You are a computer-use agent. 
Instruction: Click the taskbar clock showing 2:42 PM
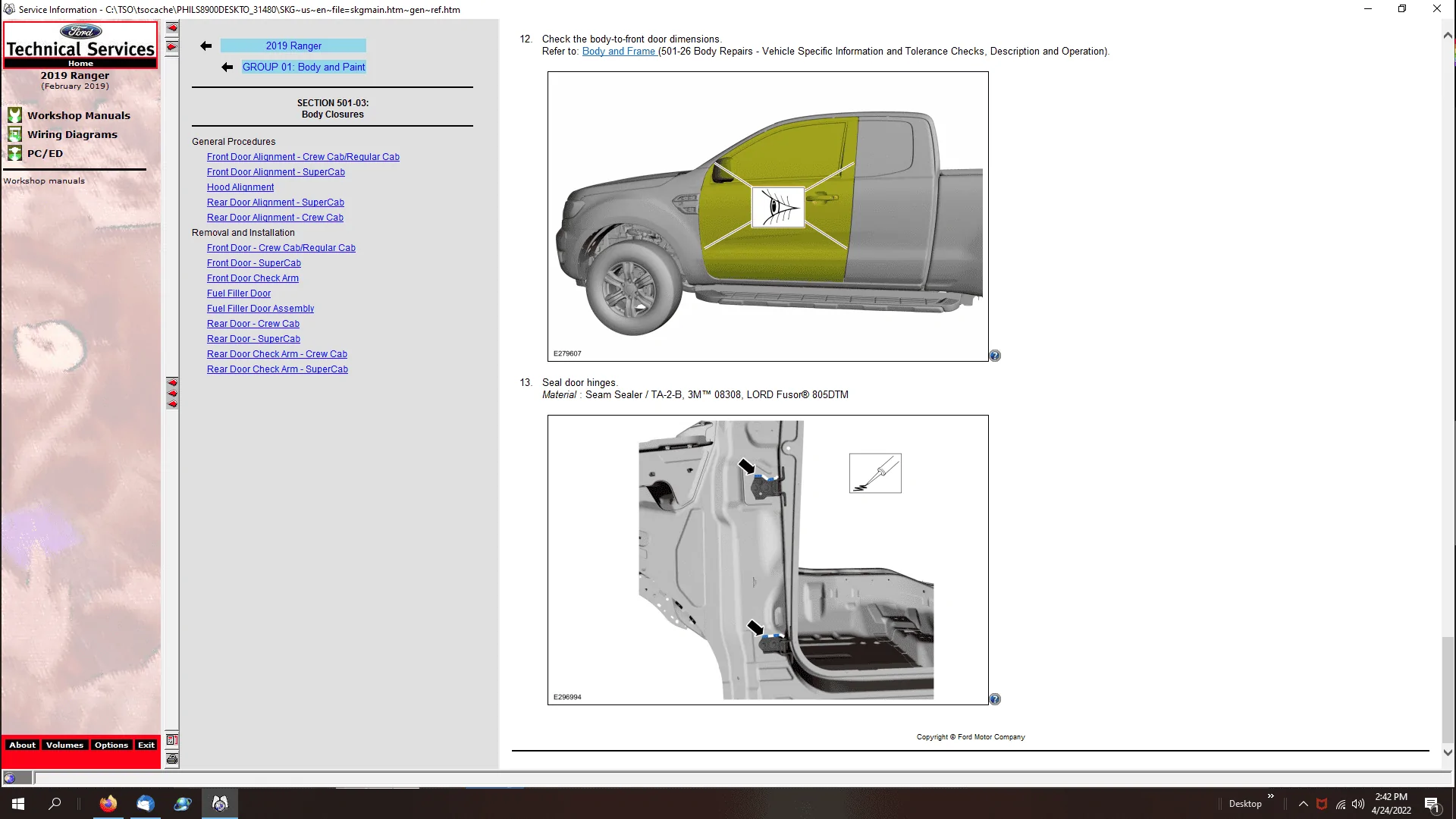1391,804
